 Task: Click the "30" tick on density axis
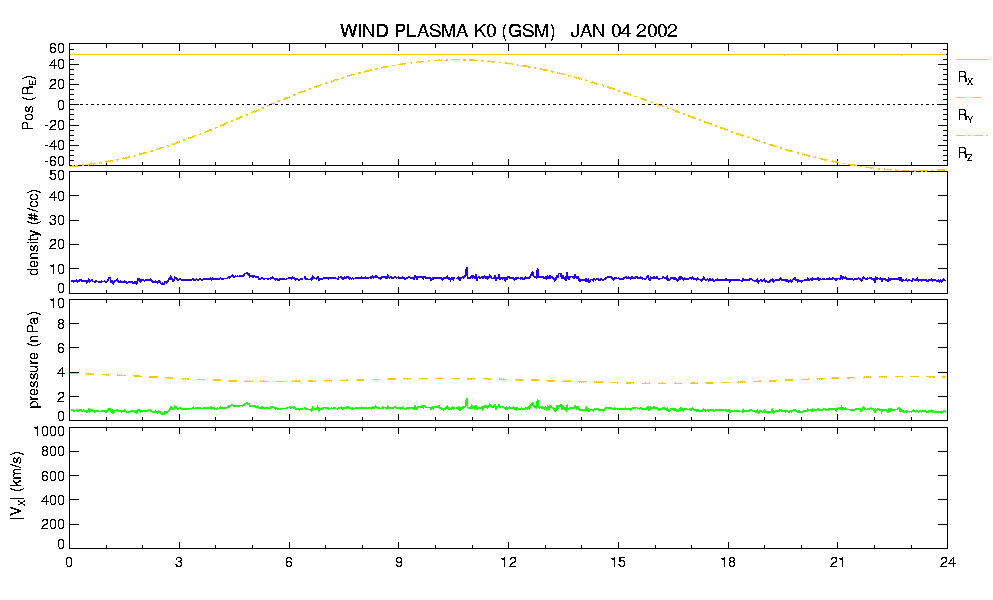point(57,220)
